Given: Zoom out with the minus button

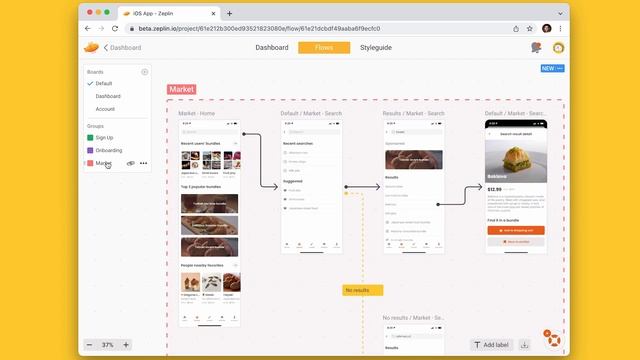Looking at the screenshot, I should tap(89, 345).
